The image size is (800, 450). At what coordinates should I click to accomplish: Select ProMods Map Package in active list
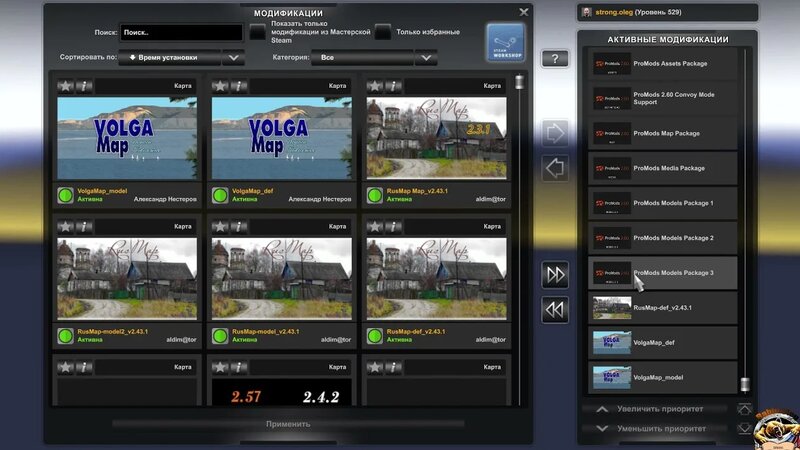[x=663, y=133]
